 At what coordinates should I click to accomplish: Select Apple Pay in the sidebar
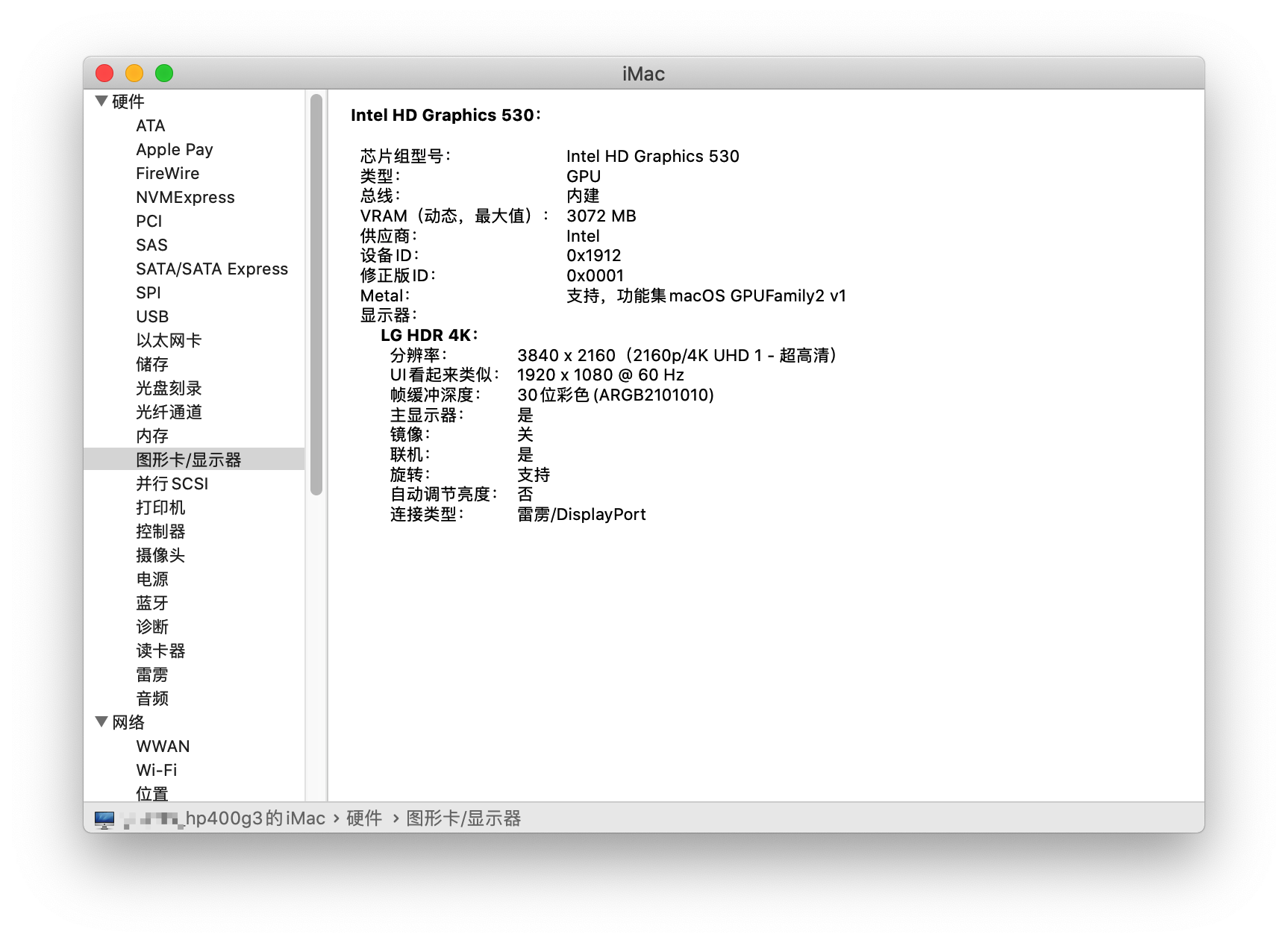pos(175,149)
